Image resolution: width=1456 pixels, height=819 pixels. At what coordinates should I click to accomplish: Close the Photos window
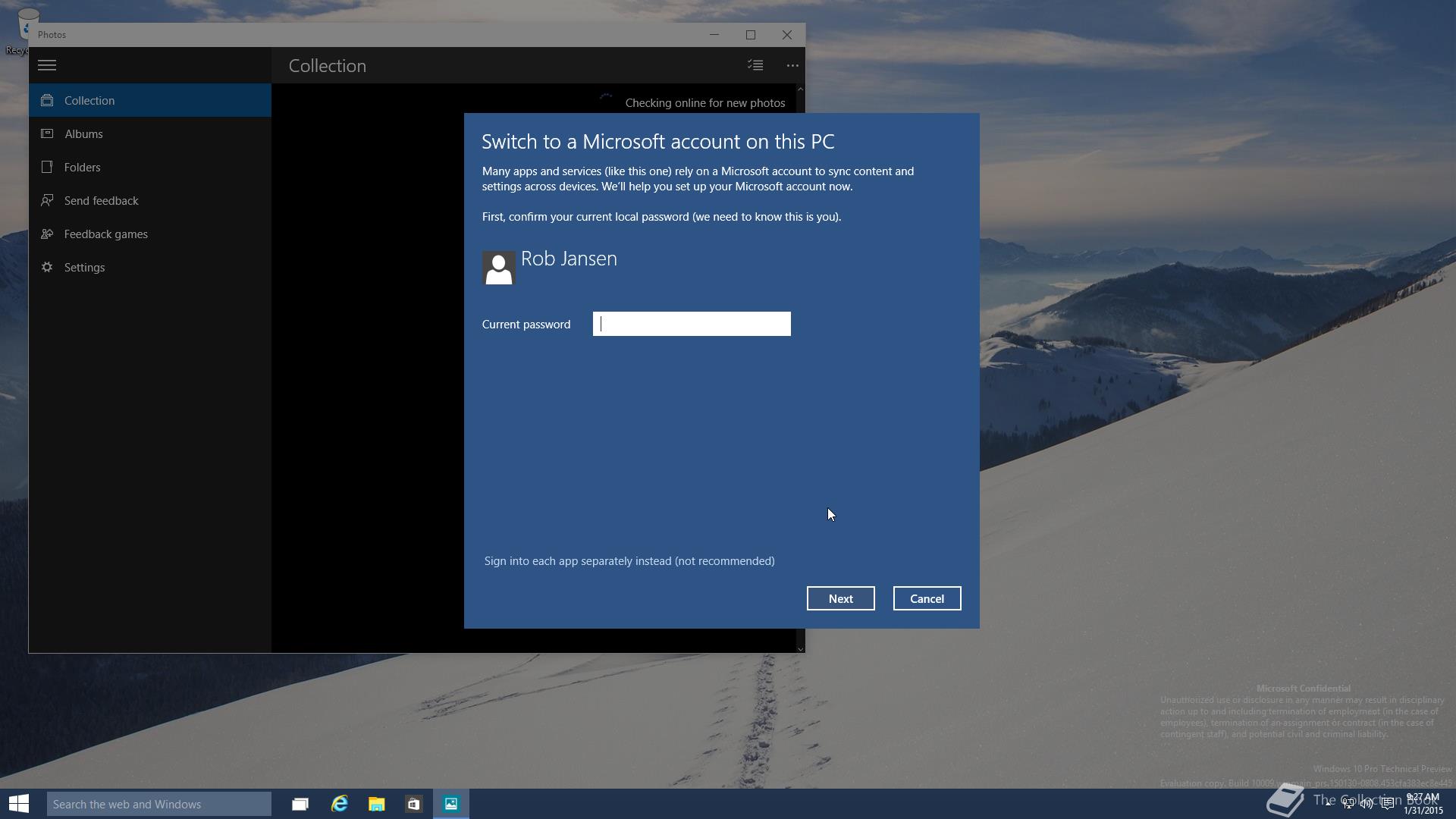click(787, 35)
